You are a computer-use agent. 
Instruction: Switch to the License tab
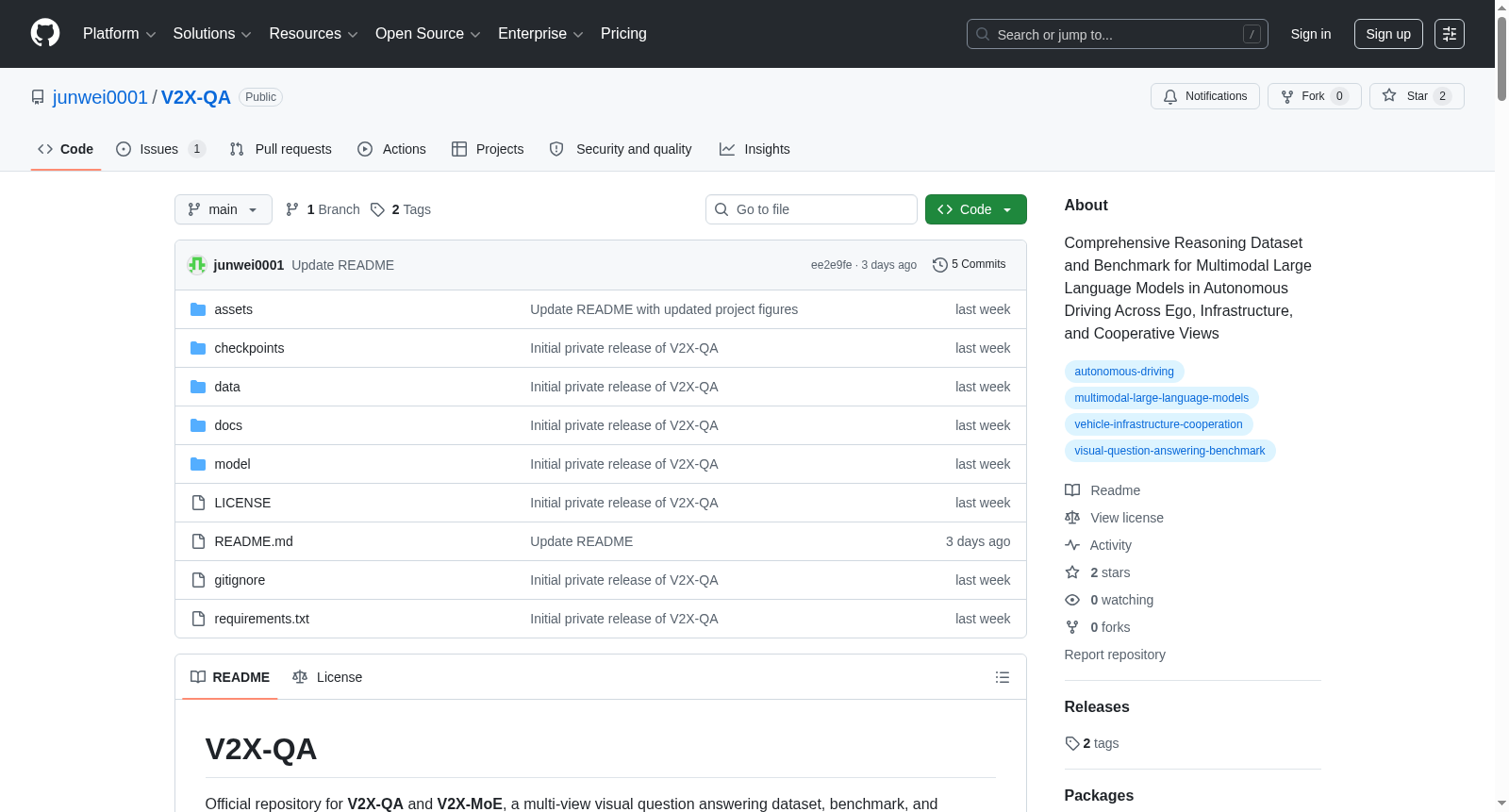coord(327,677)
